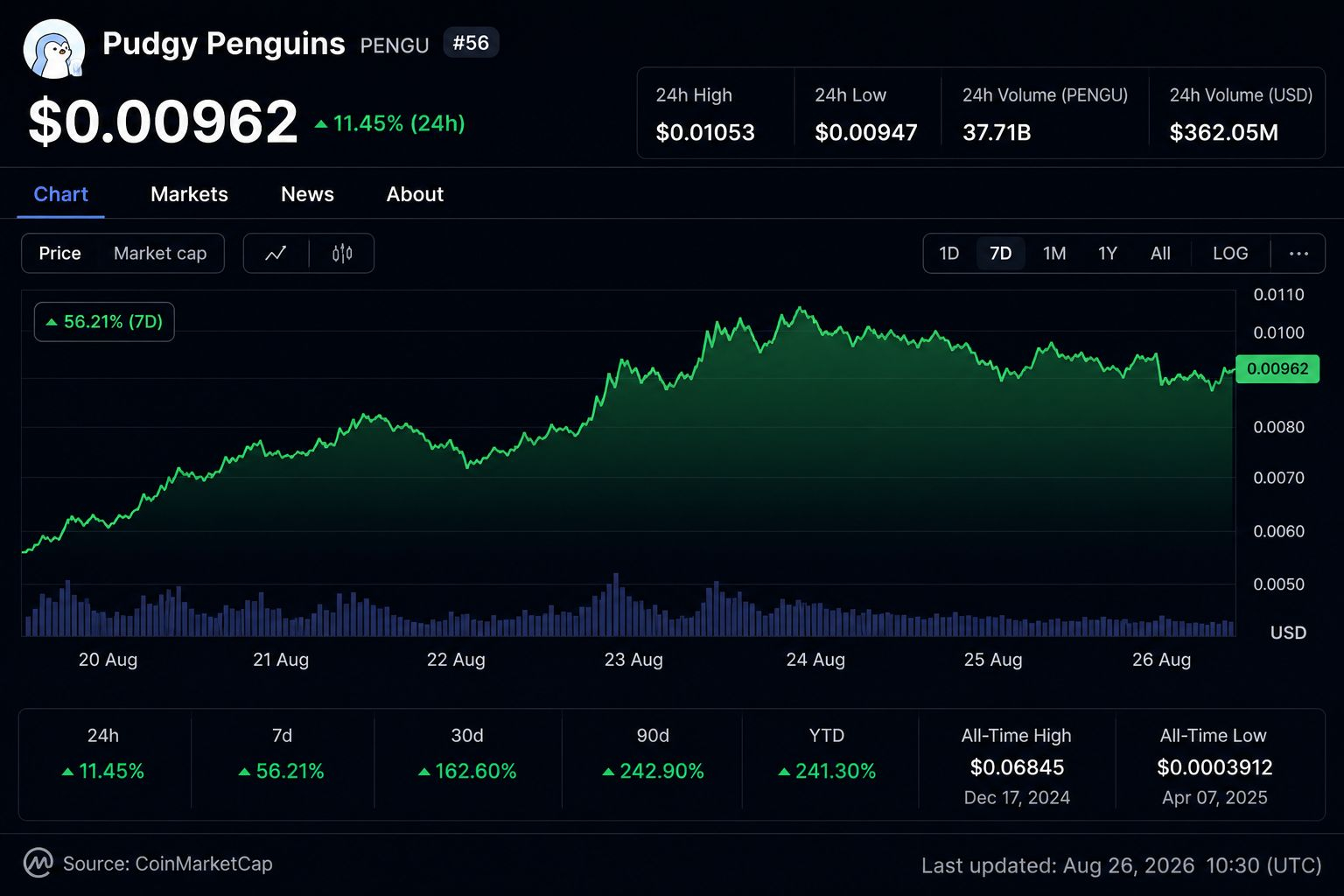Click the 24h High value $0.01053
The image size is (1344, 896).
tap(705, 133)
